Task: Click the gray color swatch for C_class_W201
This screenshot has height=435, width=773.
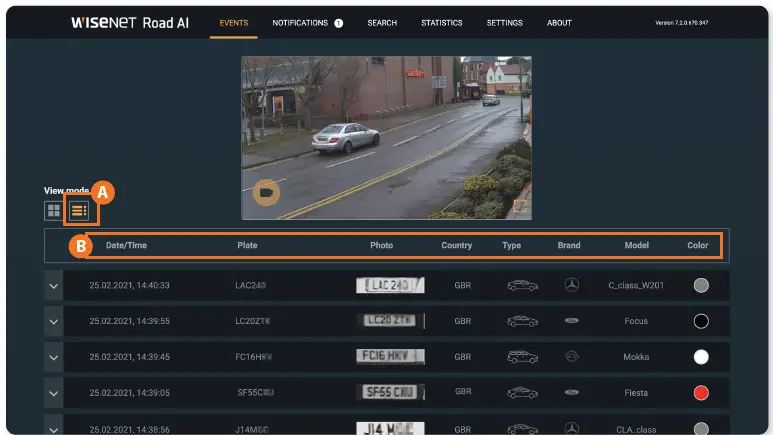Action: pyautogui.click(x=701, y=286)
